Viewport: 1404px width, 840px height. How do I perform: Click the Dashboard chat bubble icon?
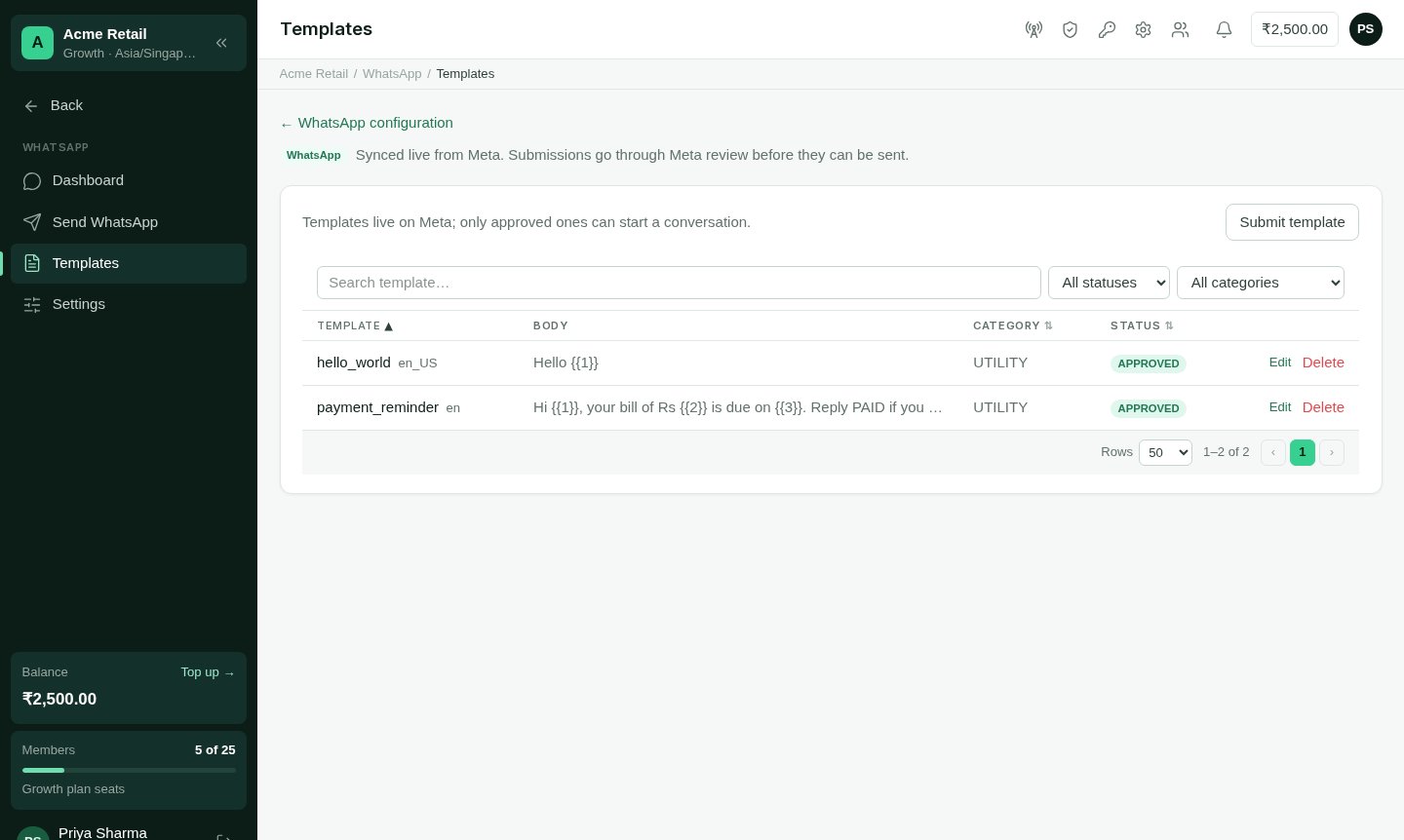point(32,181)
